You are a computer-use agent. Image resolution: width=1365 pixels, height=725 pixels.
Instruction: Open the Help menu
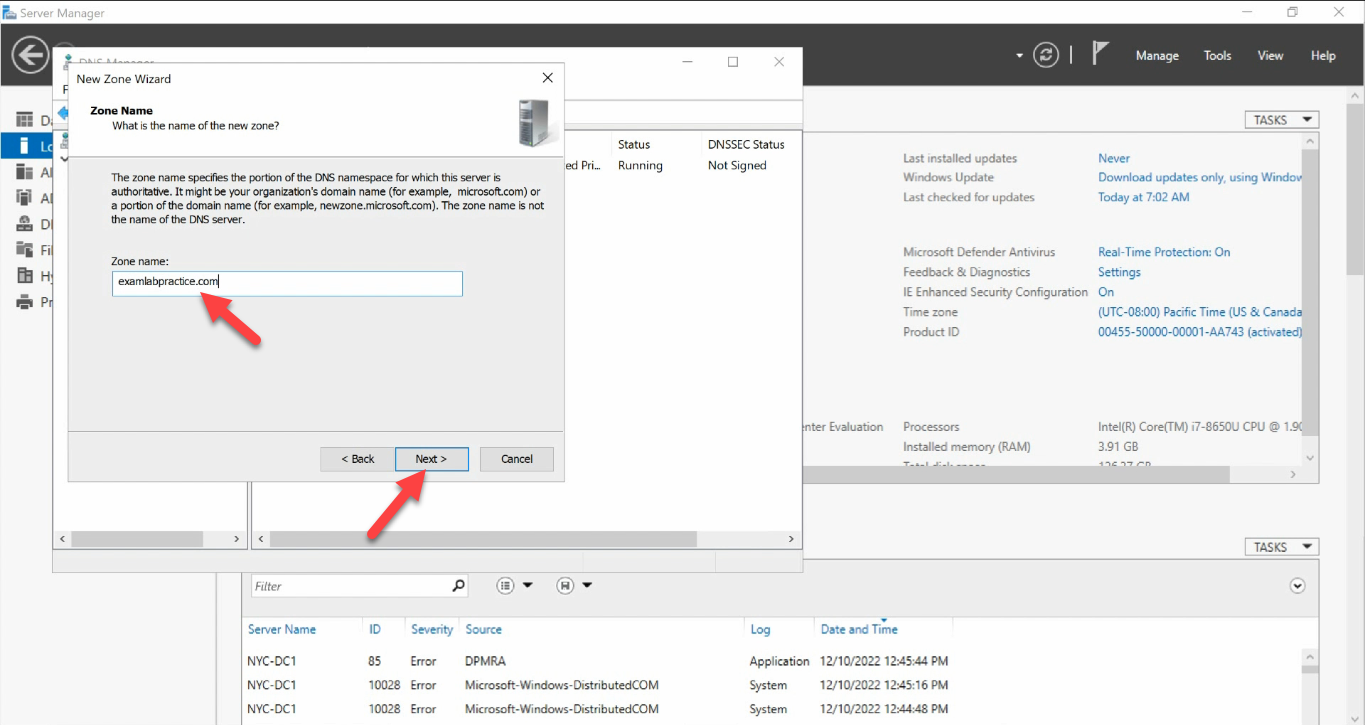tap(1323, 56)
